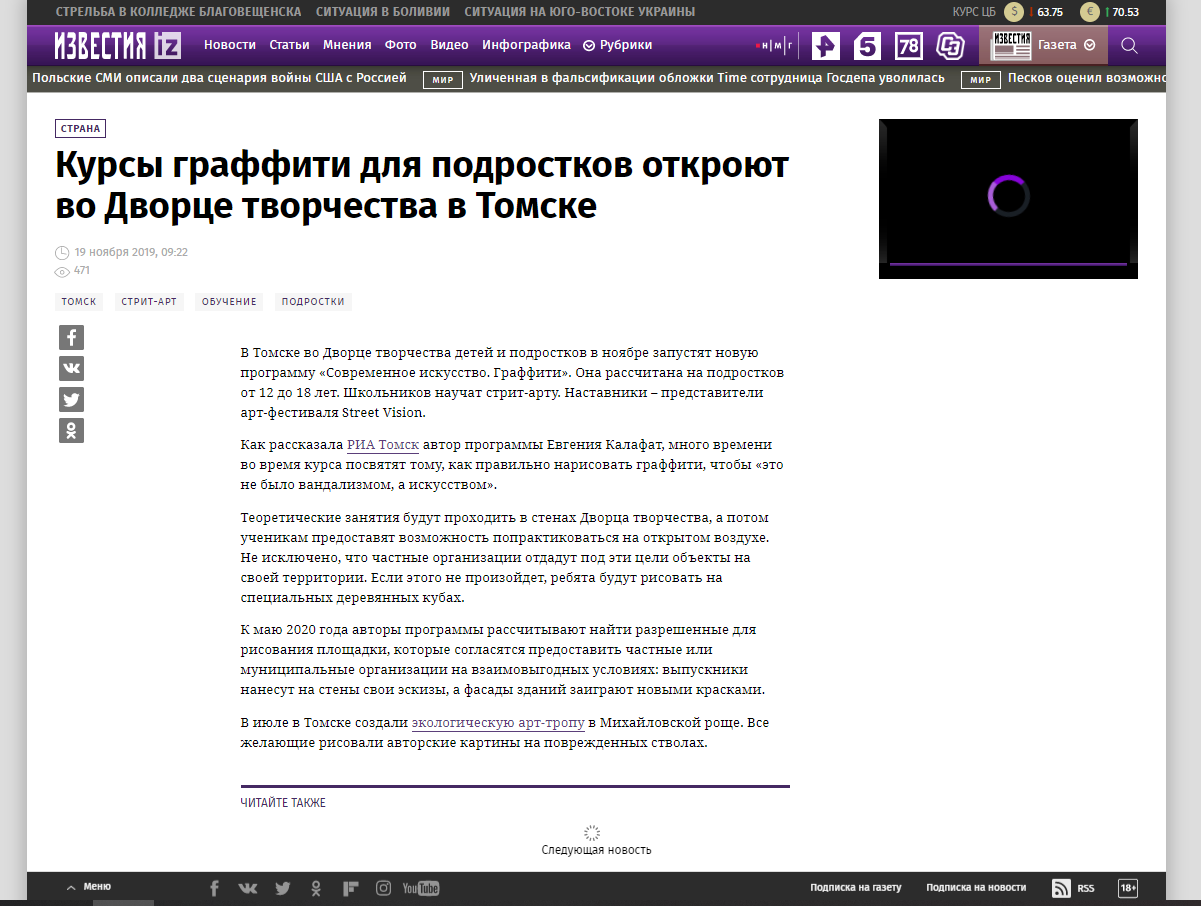Expand the bottom Меню panel
Viewport: 1201px width, 906px height.
pyautogui.click(x=88, y=887)
